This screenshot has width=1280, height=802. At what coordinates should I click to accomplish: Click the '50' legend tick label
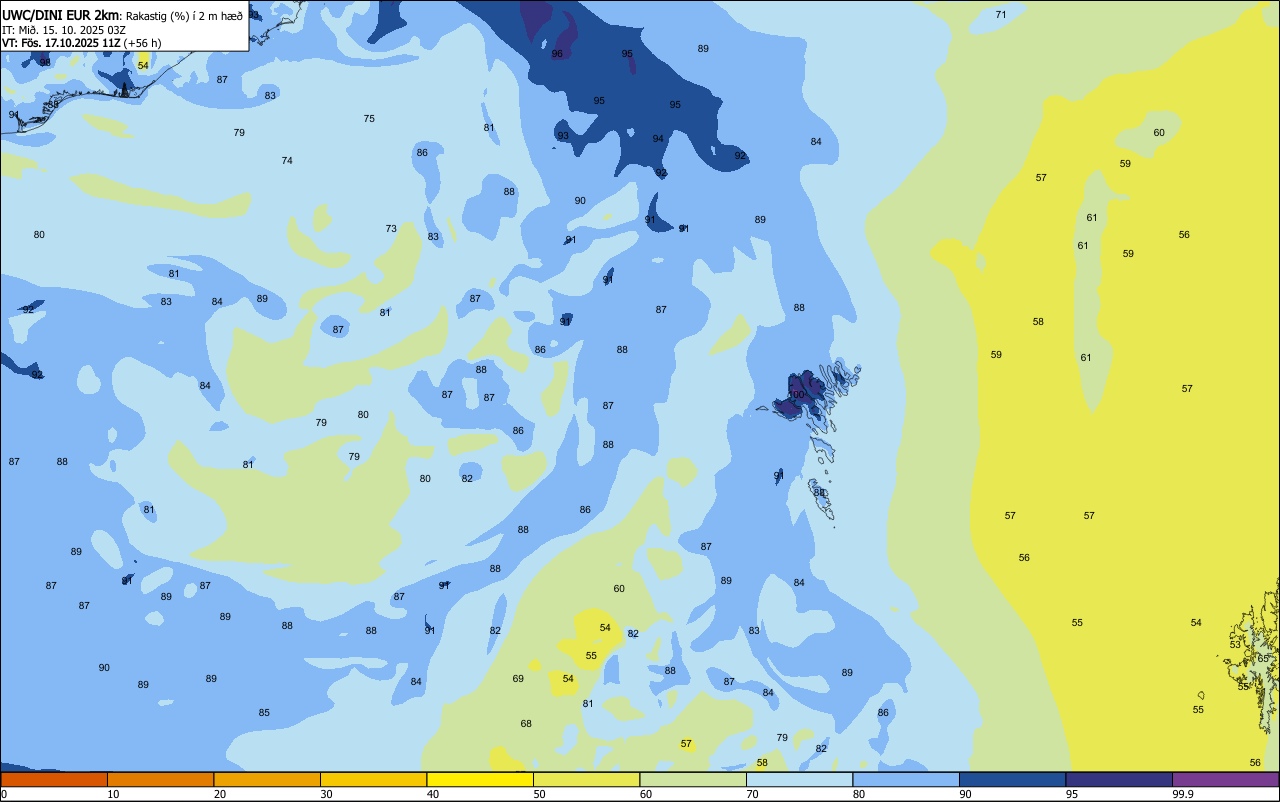point(539,794)
